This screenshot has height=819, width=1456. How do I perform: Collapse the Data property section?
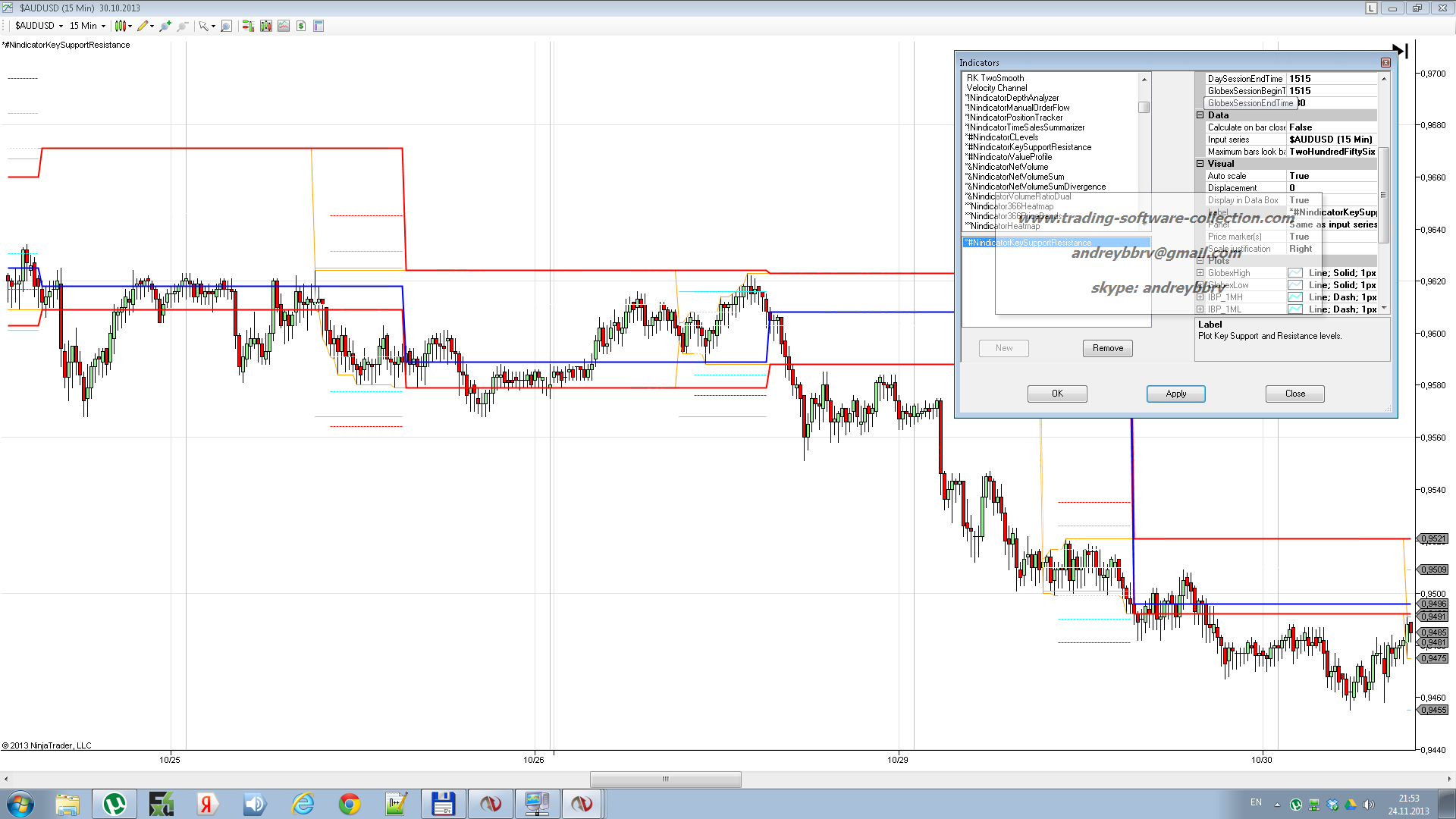point(1200,115)
